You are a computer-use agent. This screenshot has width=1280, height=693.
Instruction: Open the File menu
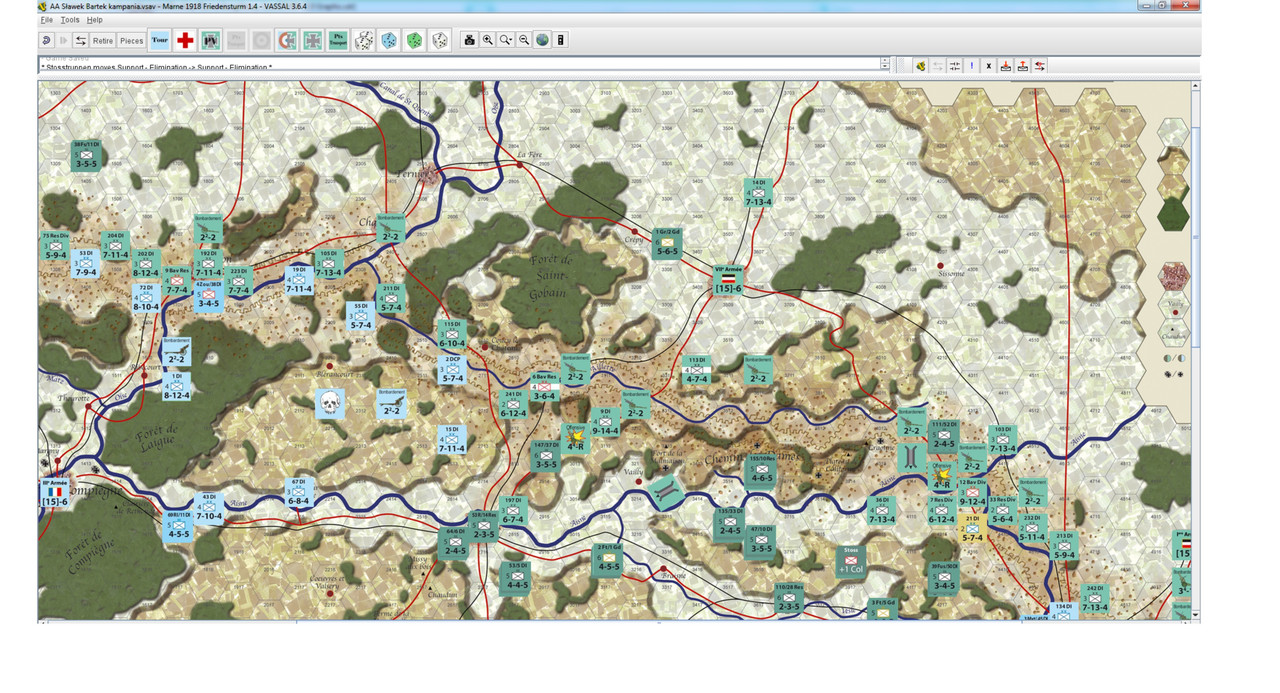[x=46, y=20]
